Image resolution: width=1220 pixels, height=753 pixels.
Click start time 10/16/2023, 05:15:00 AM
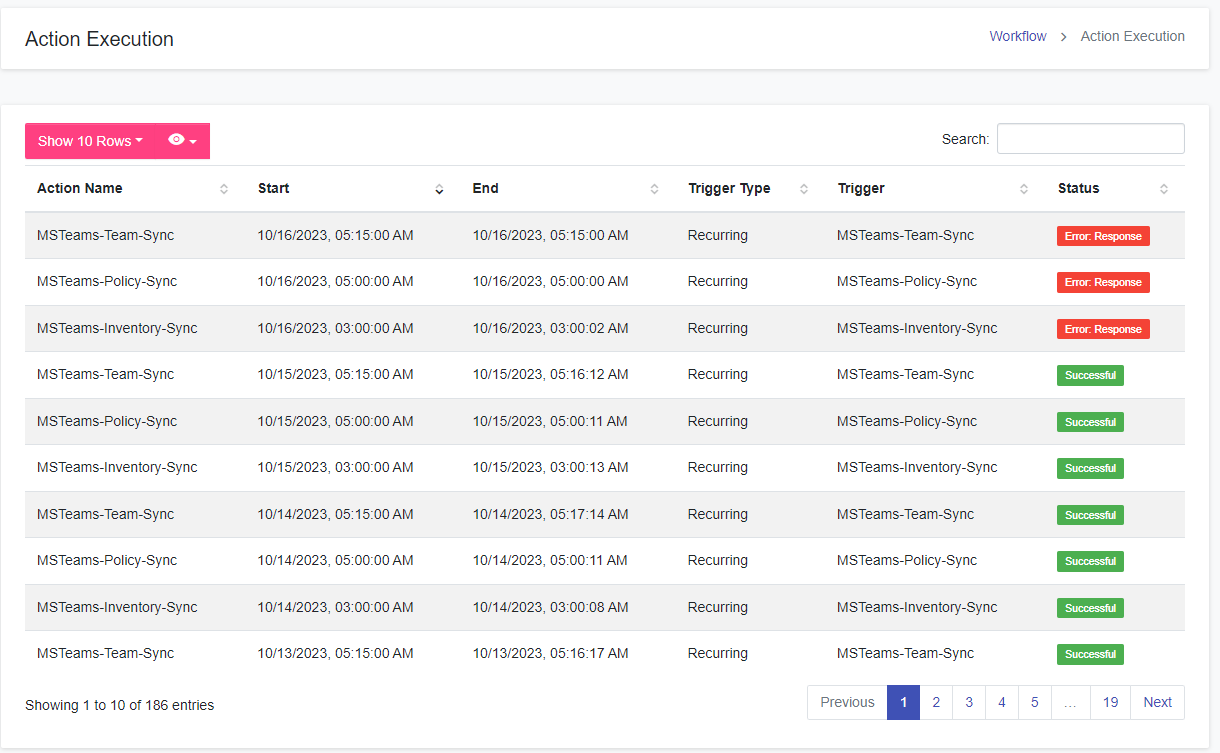point(335,235)
